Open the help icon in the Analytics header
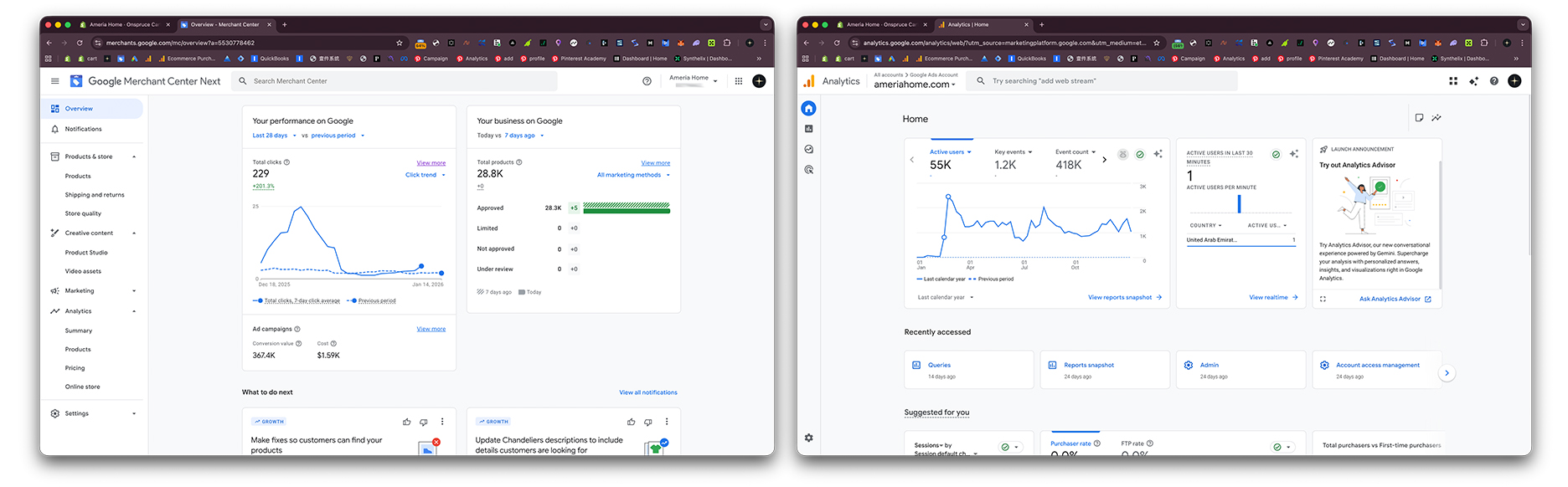The width and height of the screenshot is (1568, 487). (1494, 81)
